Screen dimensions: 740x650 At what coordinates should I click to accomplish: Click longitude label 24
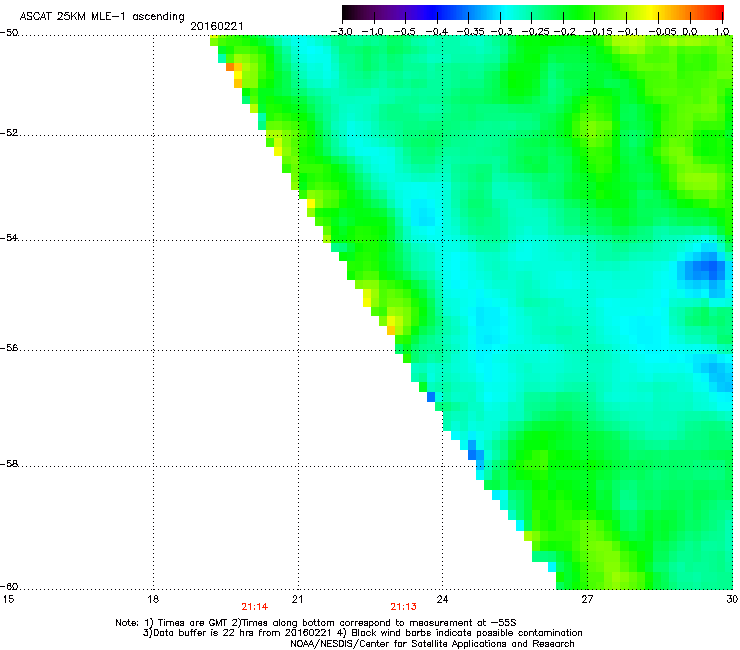[442, 599]
